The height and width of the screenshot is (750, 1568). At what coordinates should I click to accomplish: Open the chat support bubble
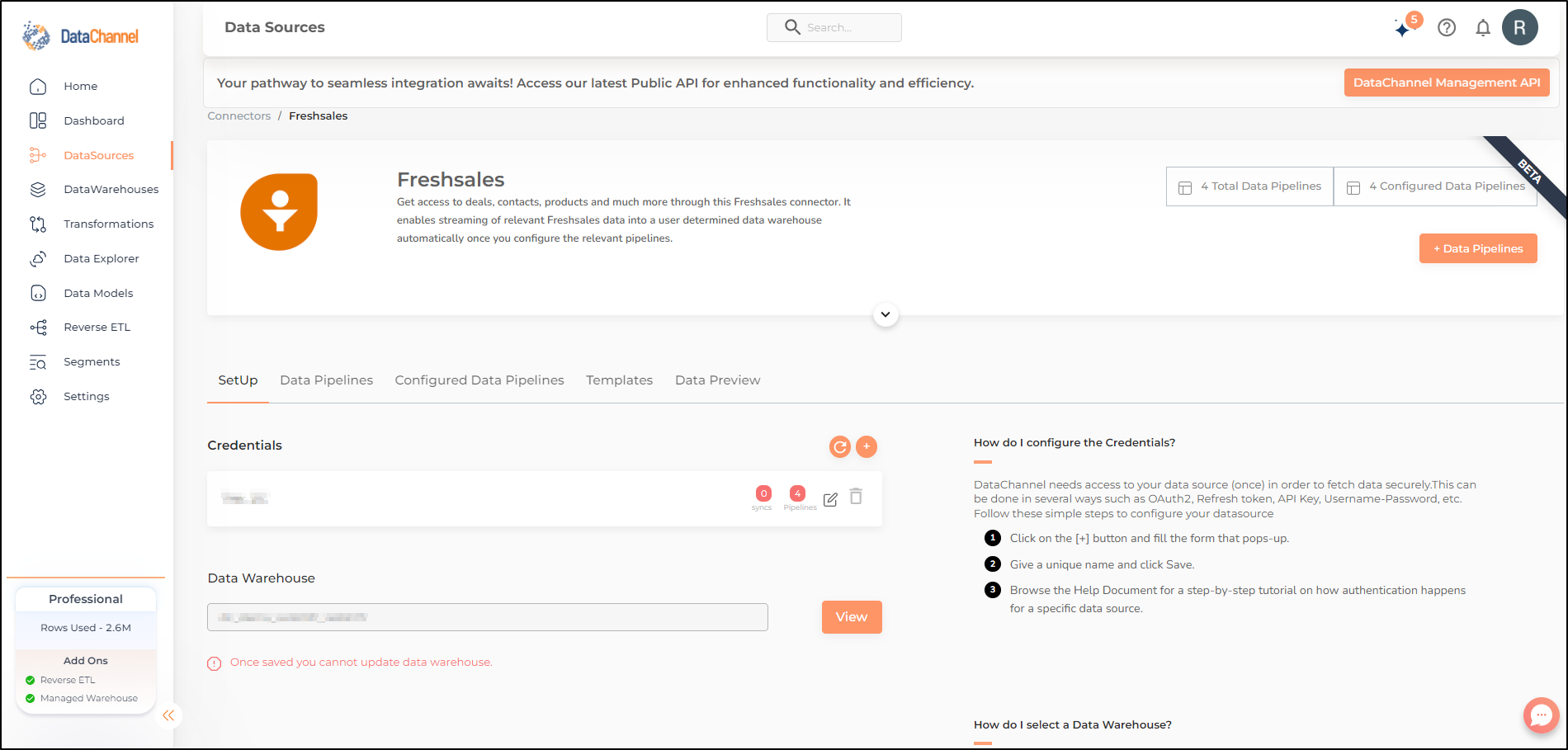[1541, 715]
